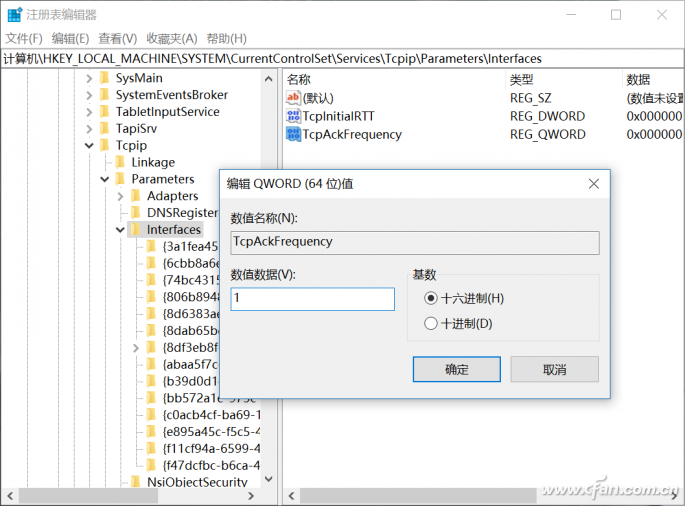Click the Tcpip folder icon
Viewport: 685px width, 506px height.
[104, 146]
